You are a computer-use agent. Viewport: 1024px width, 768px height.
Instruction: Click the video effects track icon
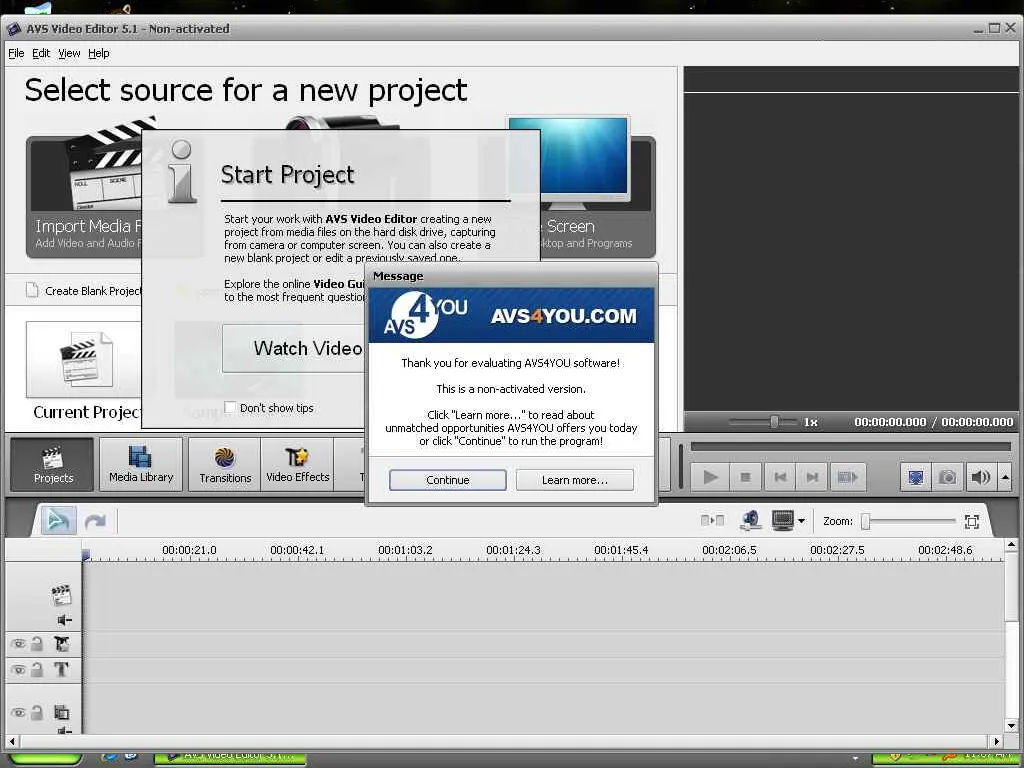pyautogui.click(x=62, y=644)
